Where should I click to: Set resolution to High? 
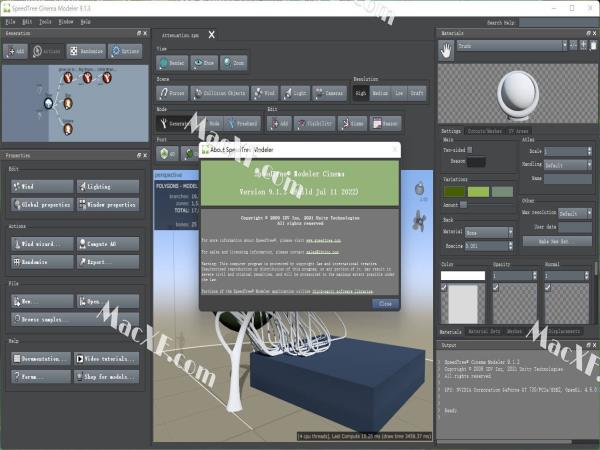[x=360, y=93]
